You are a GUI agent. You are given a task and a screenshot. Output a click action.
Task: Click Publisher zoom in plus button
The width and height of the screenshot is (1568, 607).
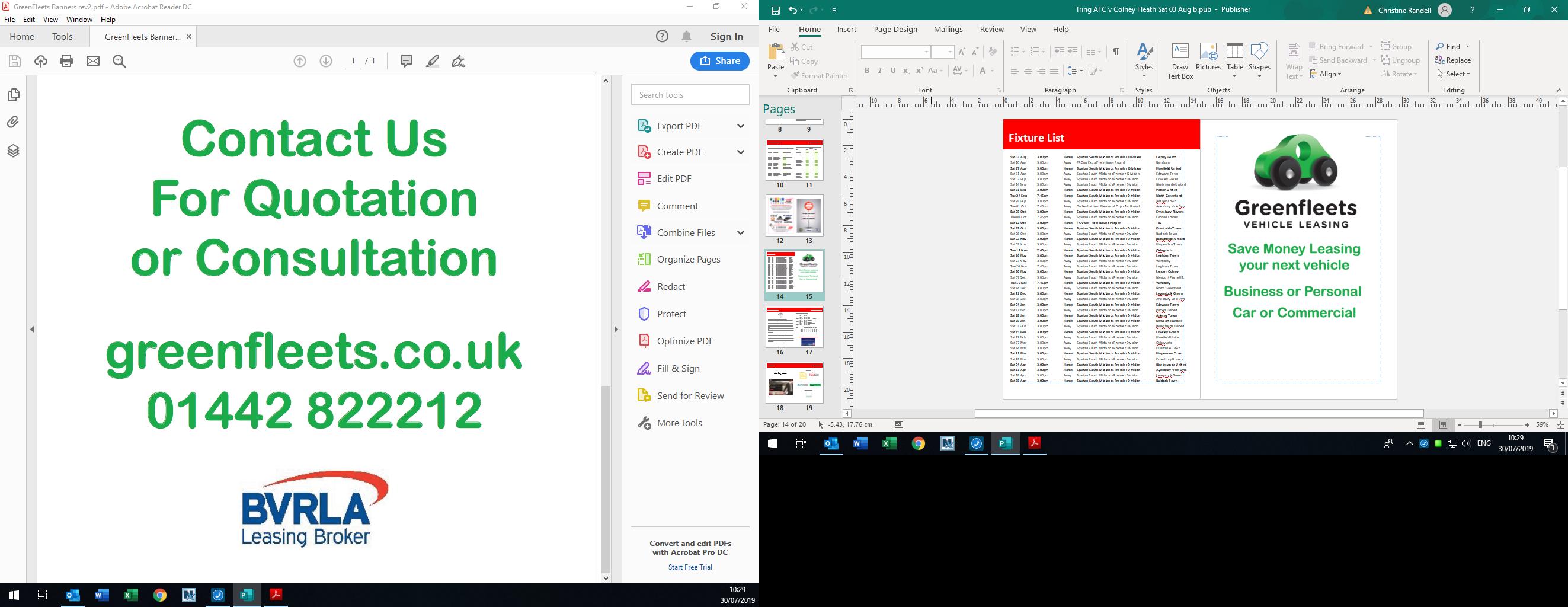click(x=1527, y=425)
